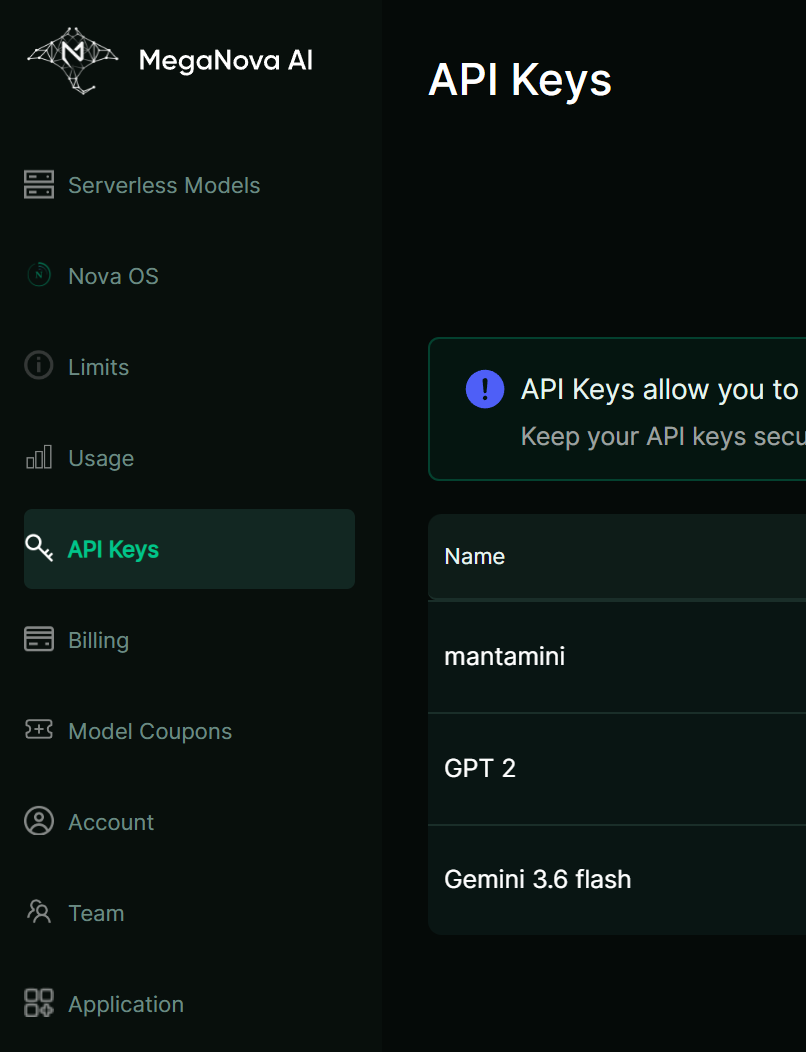This screenshot has height=1052, width=806.
Task: Click the Name column header
Action: click(x=474, y=556)
